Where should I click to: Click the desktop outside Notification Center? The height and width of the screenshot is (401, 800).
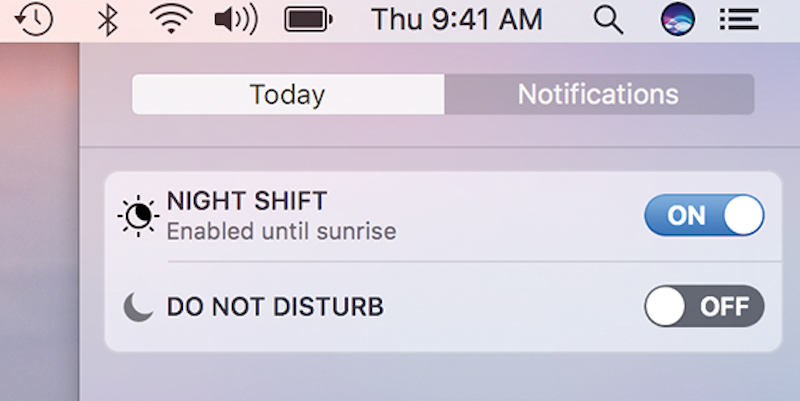38,220
